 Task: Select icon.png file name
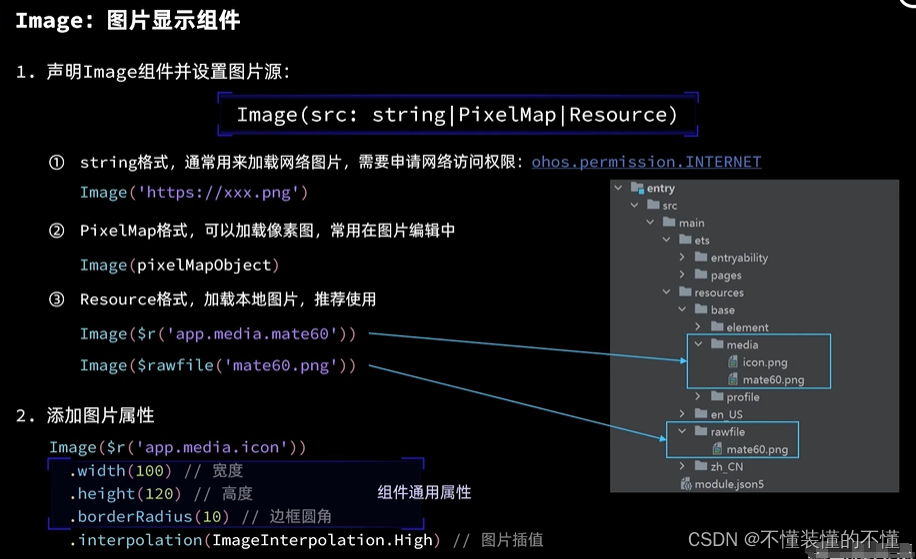tap(765, 363)
